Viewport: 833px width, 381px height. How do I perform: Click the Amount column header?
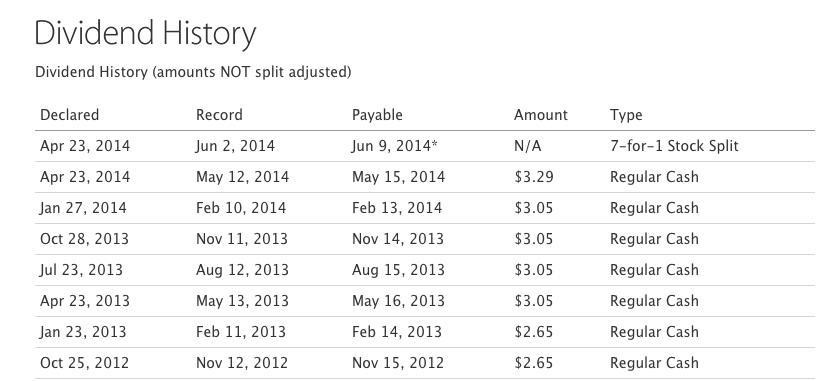(x=541, y=115)
